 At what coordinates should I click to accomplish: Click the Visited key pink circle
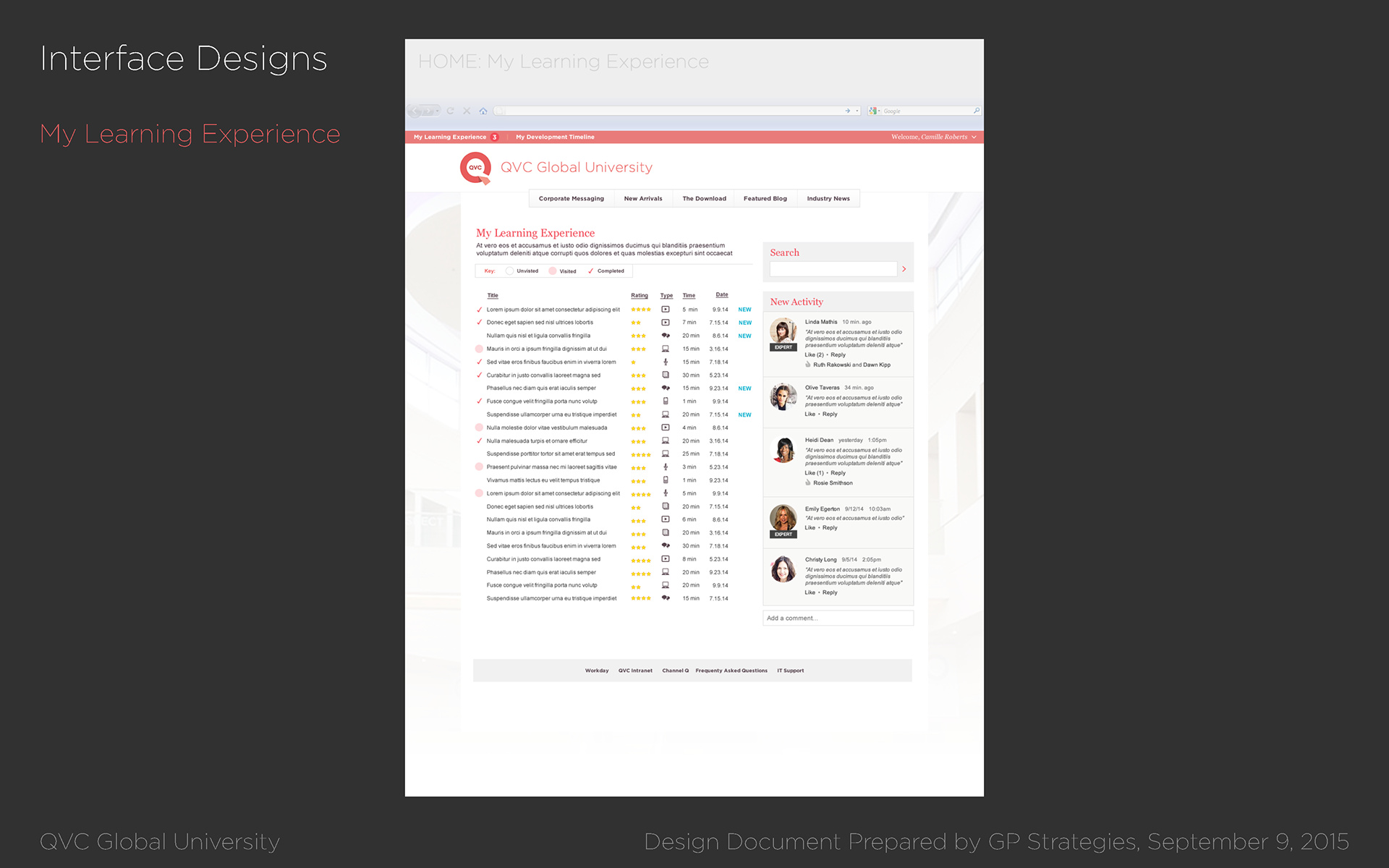[553, 271]
